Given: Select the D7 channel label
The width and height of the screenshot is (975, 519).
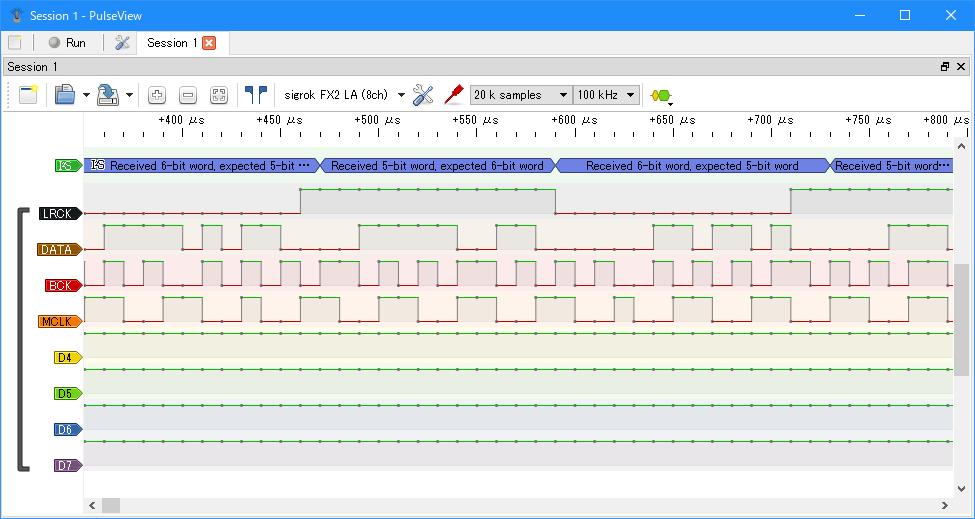Looking at the screenshot, I should click(x=68, y=466).
